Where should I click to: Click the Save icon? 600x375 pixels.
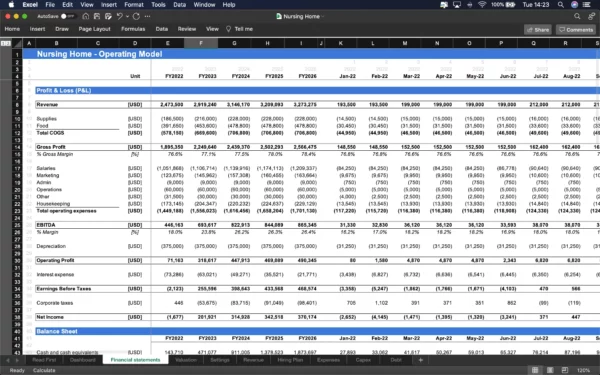click(x=97, y=16)
